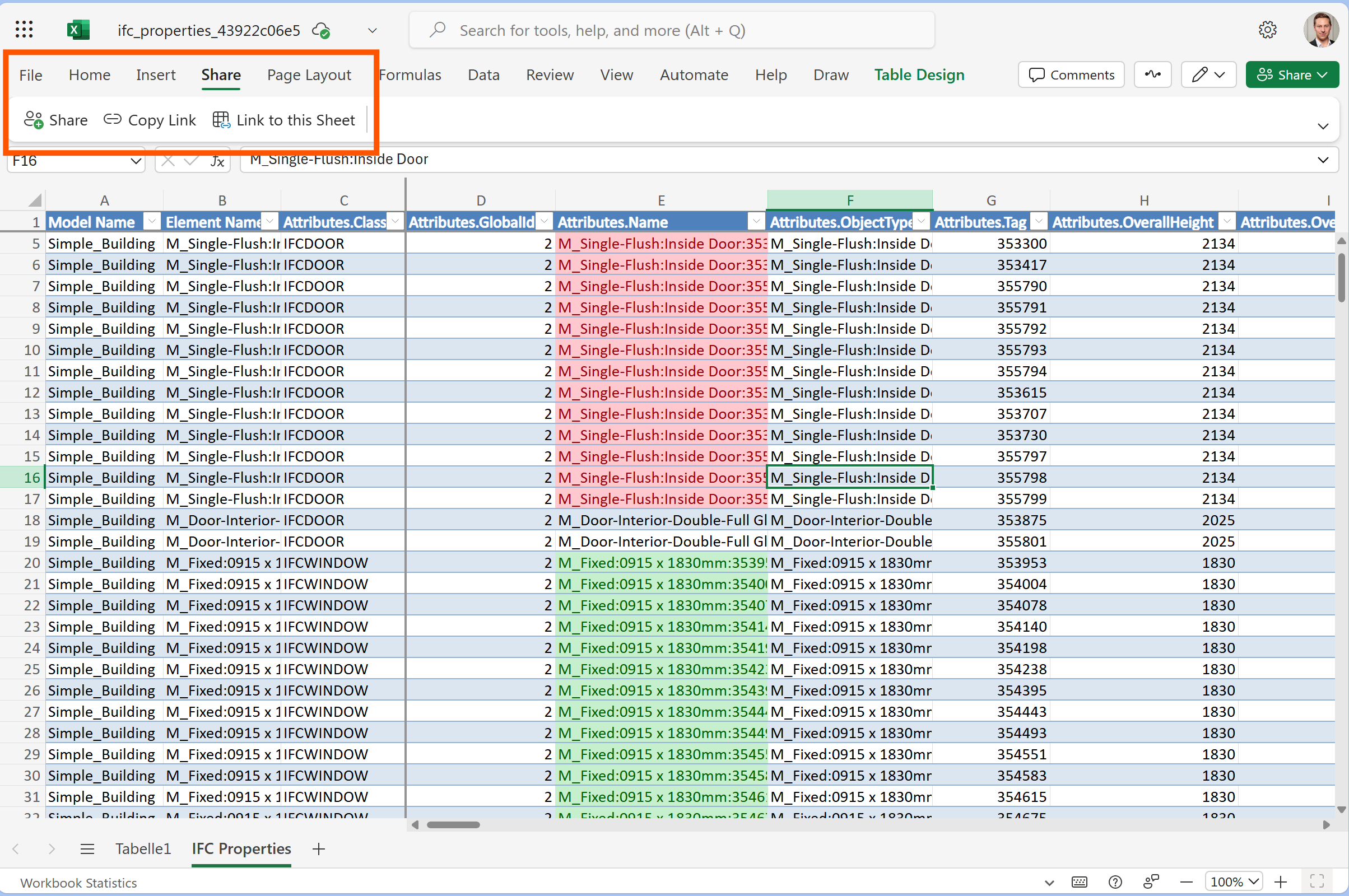Check the cloud save status icon
Image resolution: width=1349 pixels, height=896 pixels.
pos(320,30)
